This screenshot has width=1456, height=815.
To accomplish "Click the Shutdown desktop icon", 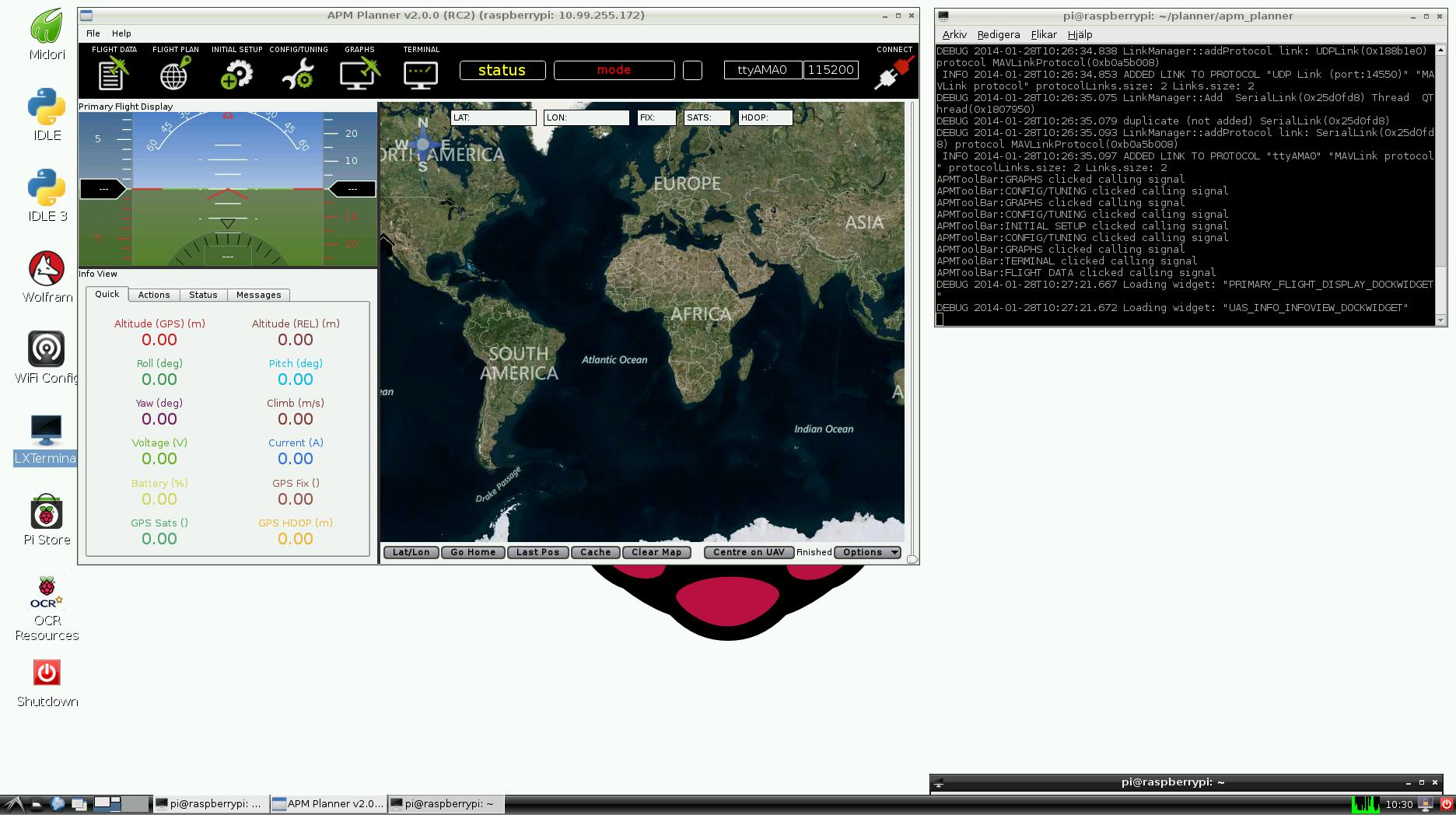I will (47, 673).
